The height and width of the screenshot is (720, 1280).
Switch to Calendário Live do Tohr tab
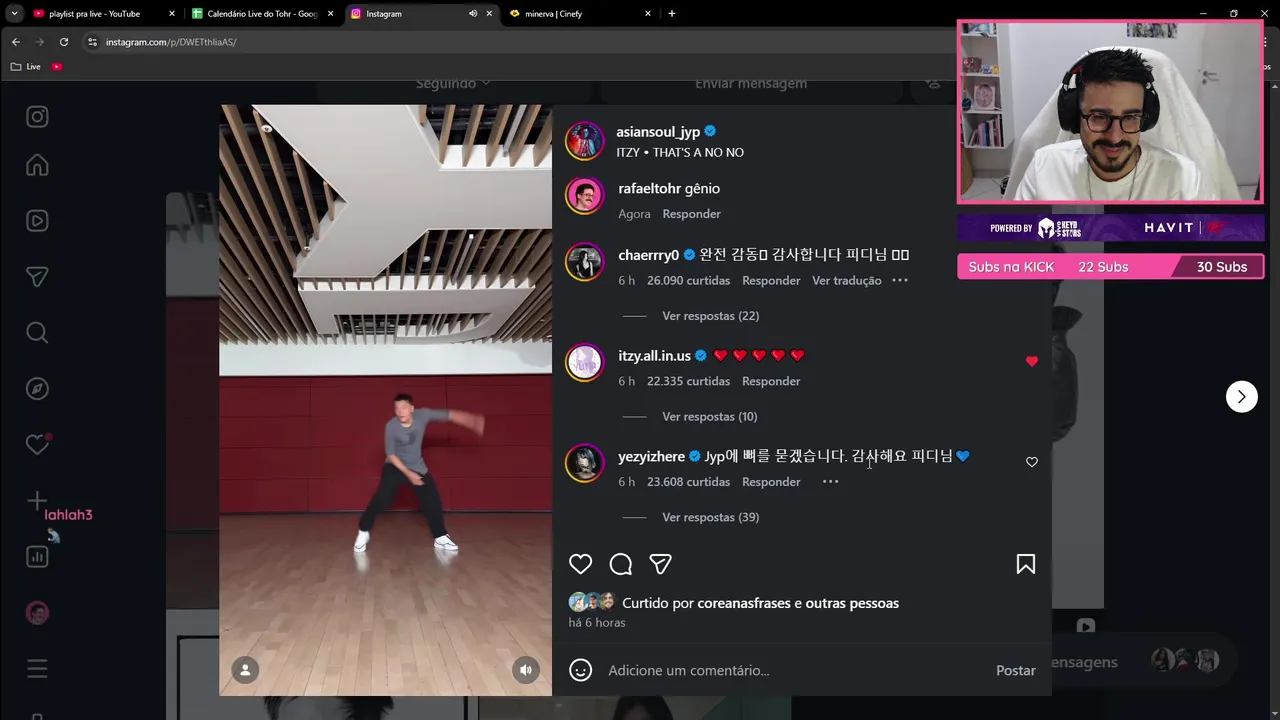pyautogui.click(x=263, y=14)
